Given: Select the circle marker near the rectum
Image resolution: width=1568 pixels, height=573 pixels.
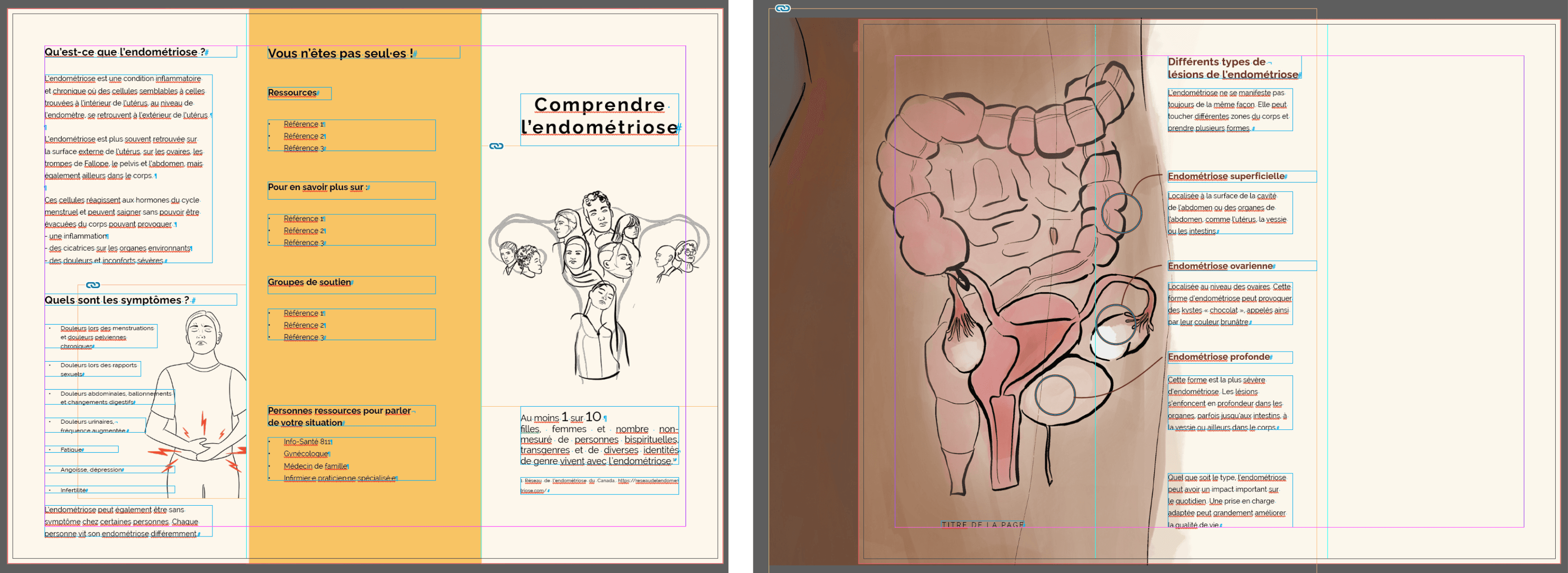Looking at the screenshot, I should [1055, 395].
